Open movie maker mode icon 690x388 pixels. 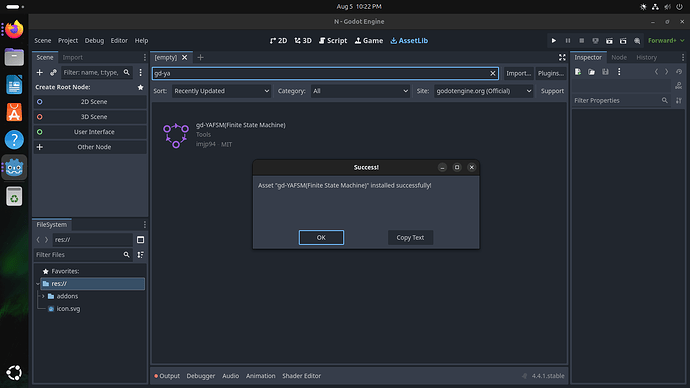[x=637, y=40]
